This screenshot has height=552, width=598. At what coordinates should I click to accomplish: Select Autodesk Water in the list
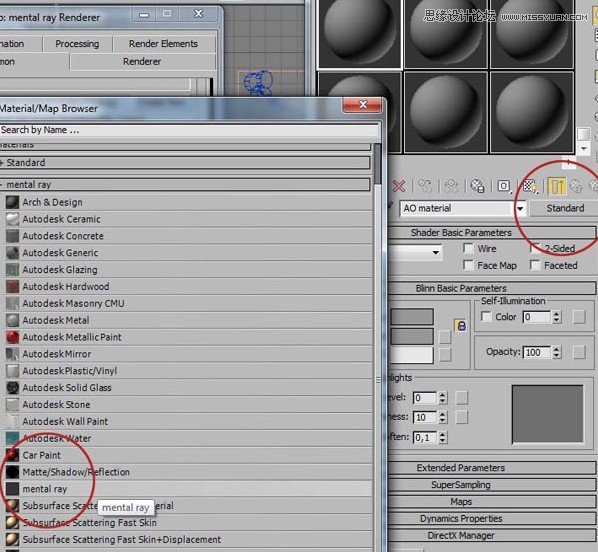pyautogui.click(x=187, y=438)
